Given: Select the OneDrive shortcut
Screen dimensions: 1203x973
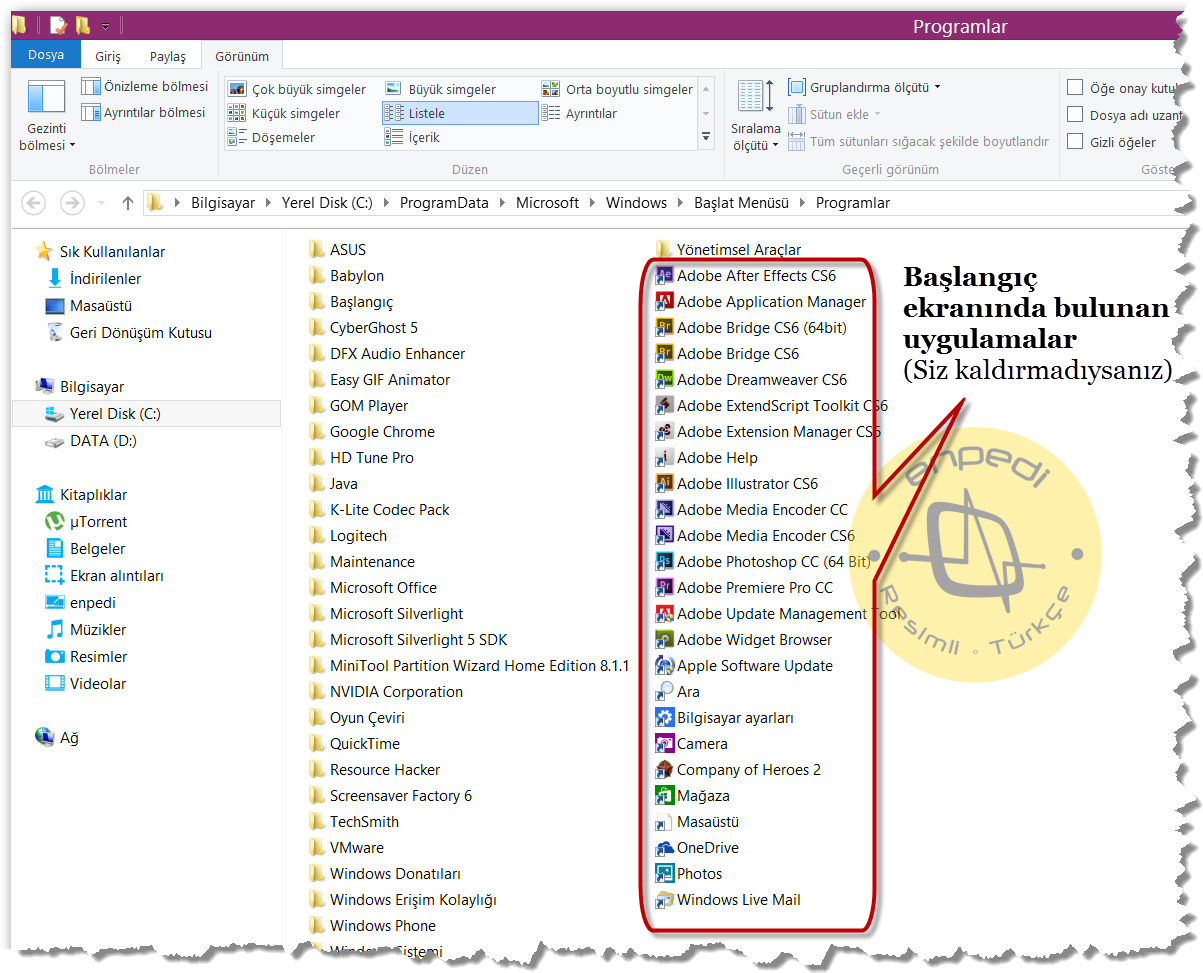Looking at the screenshot, I should (697, 848).
